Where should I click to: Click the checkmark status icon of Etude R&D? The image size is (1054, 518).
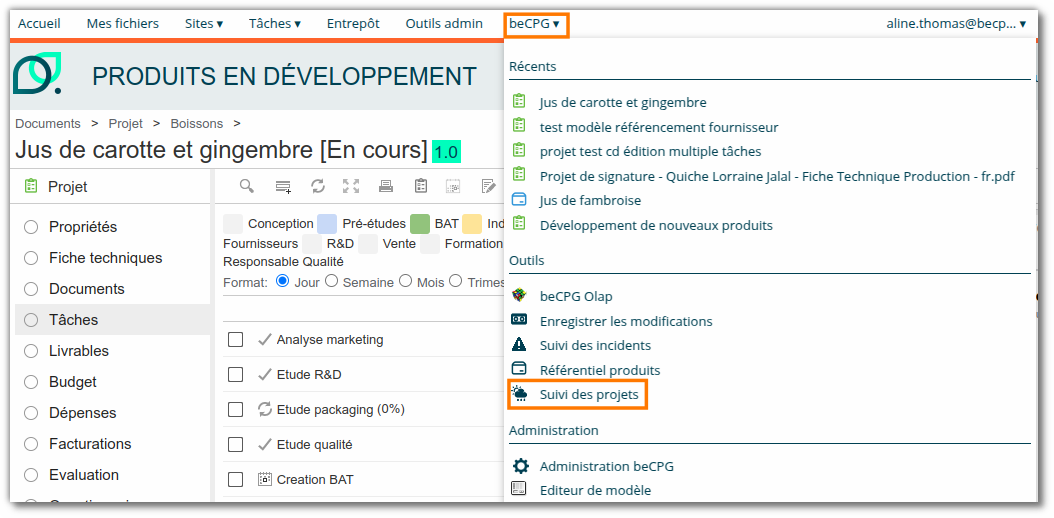pyautogui.click(x=265, y=375)
